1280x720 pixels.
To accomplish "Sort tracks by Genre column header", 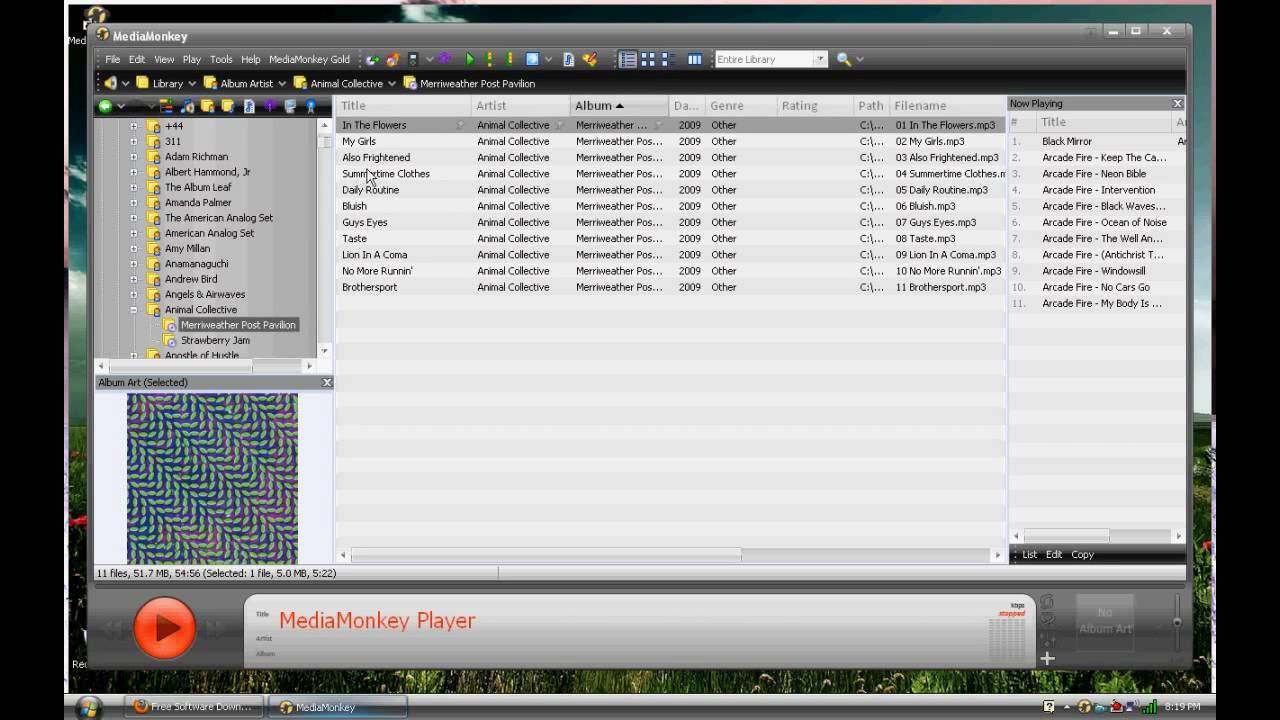I will [740, 106].
